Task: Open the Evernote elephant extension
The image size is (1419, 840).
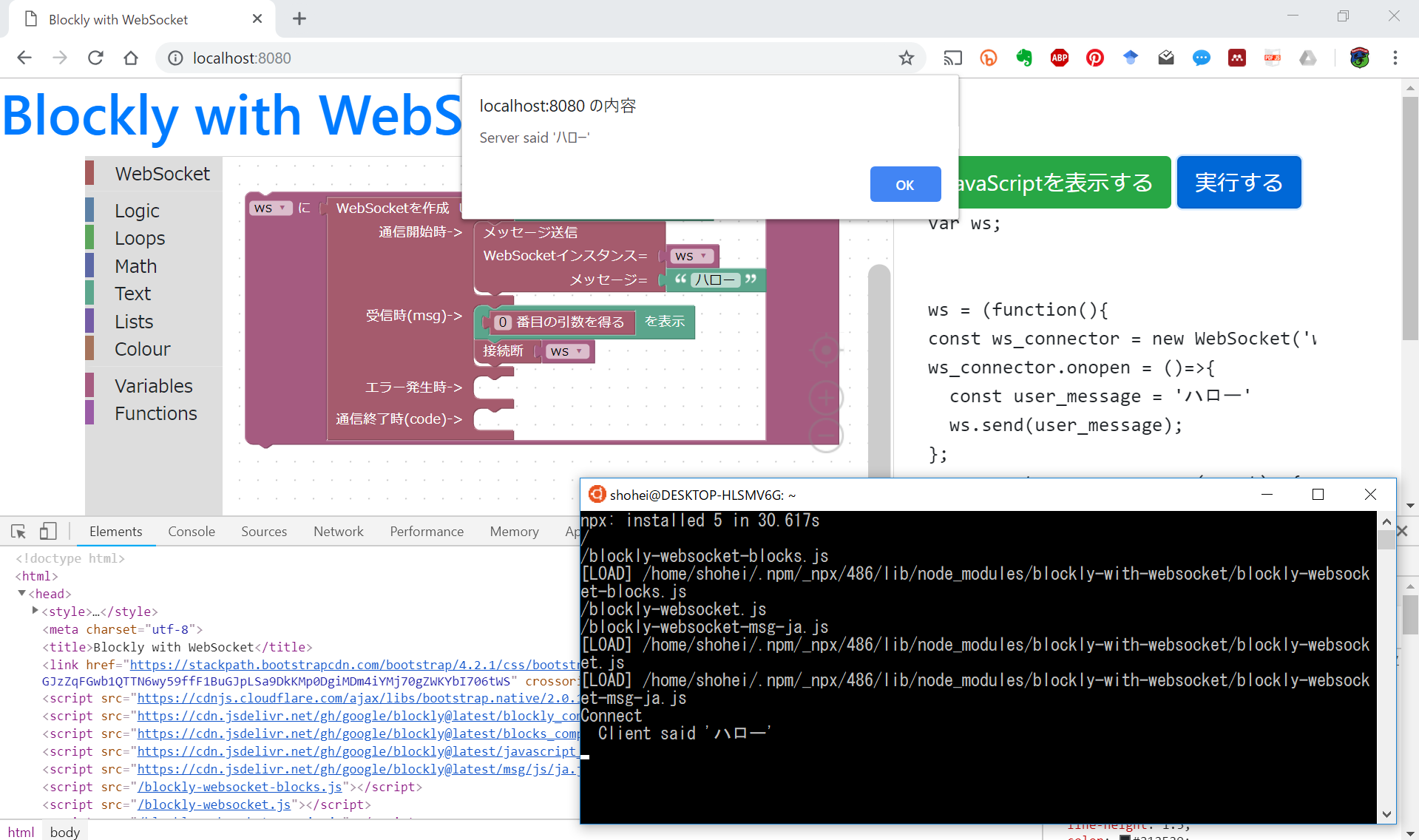Action: tap(1024, 58)
